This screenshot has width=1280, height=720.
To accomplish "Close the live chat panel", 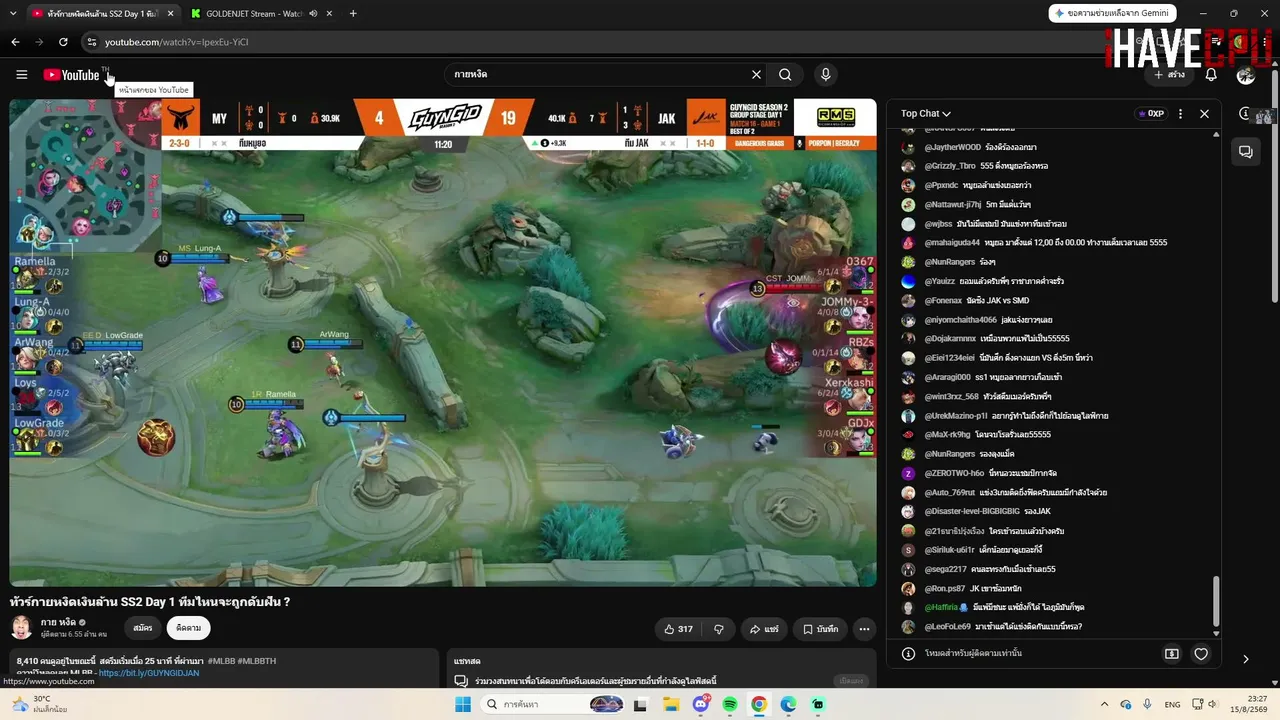I will (1204, 114).
